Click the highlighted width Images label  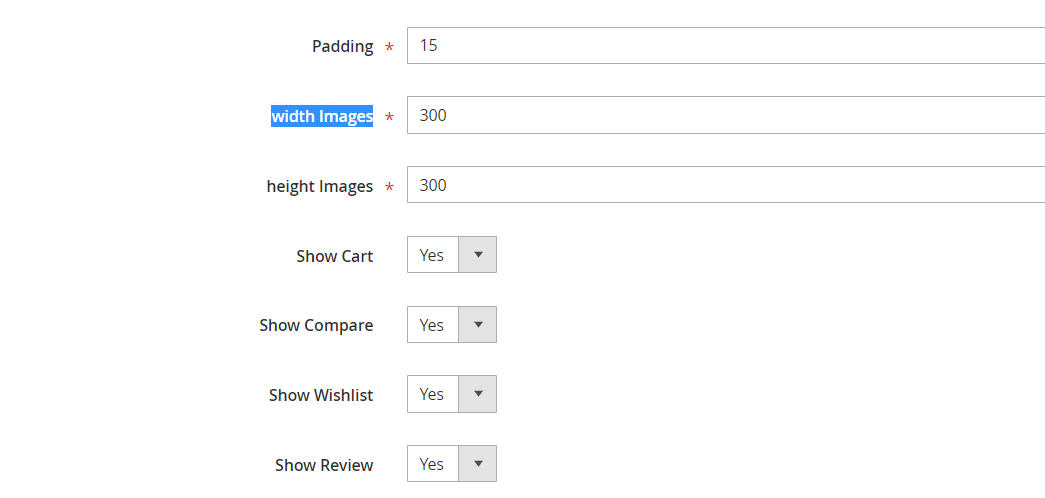tap(322, 117)
